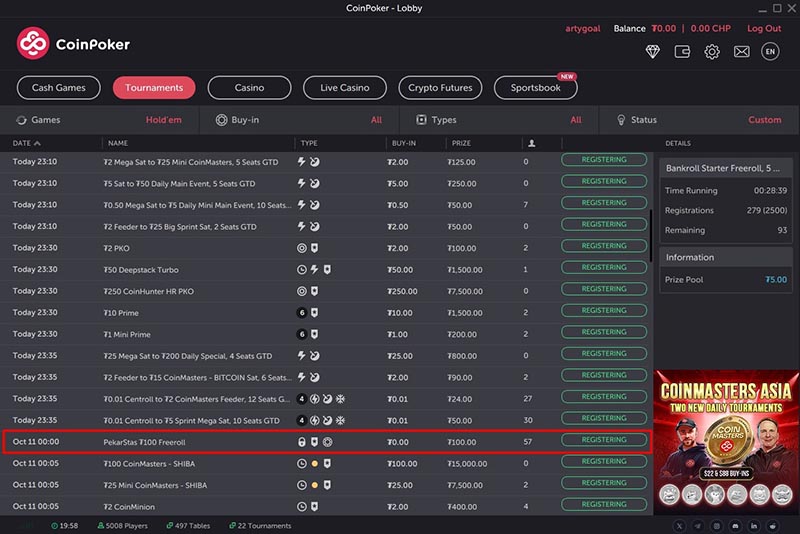Screen dimensions: 800x534
Task: Click the Log Out link
Action: [764, 29]
